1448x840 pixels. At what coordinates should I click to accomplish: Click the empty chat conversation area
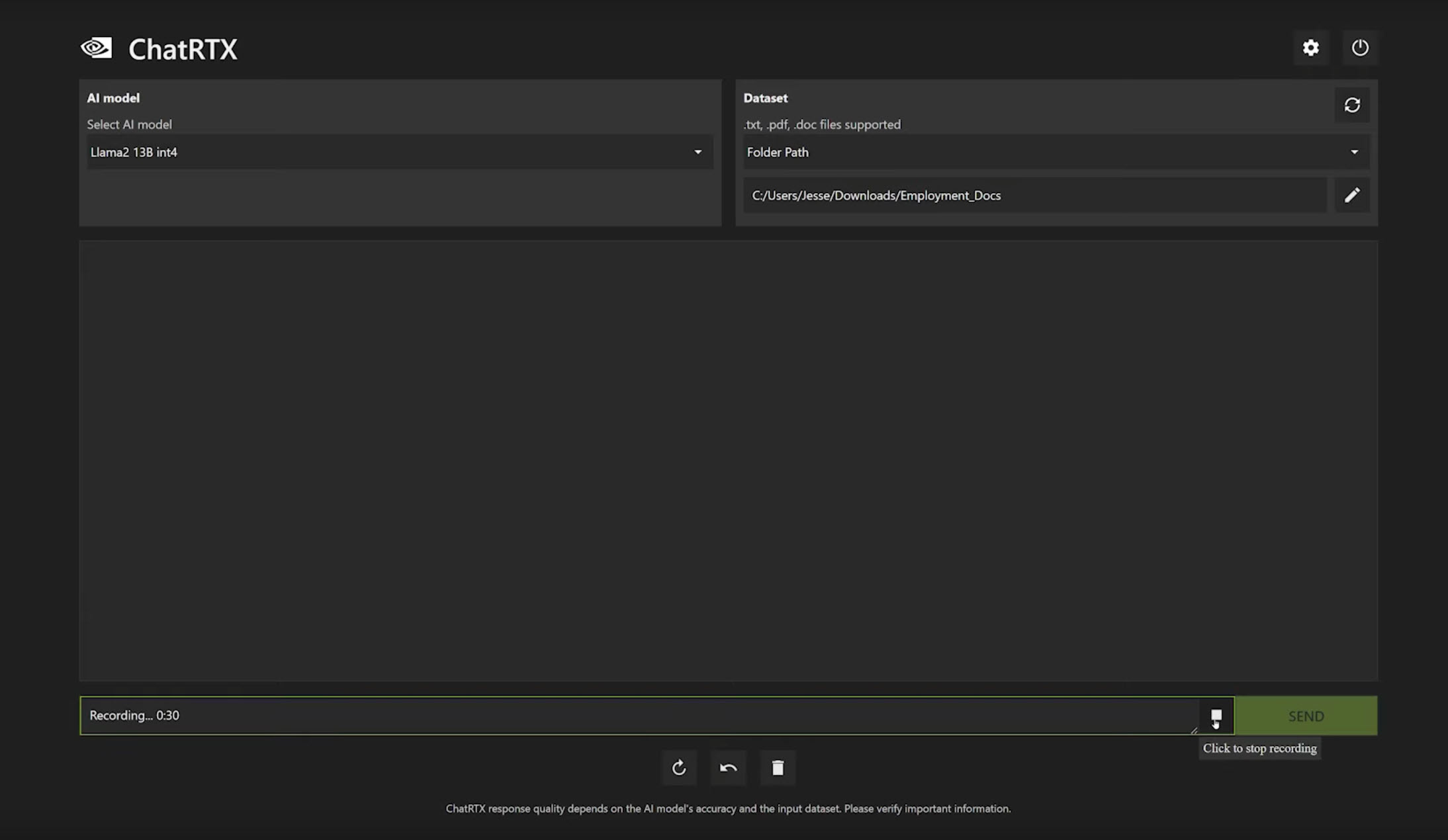728,460
